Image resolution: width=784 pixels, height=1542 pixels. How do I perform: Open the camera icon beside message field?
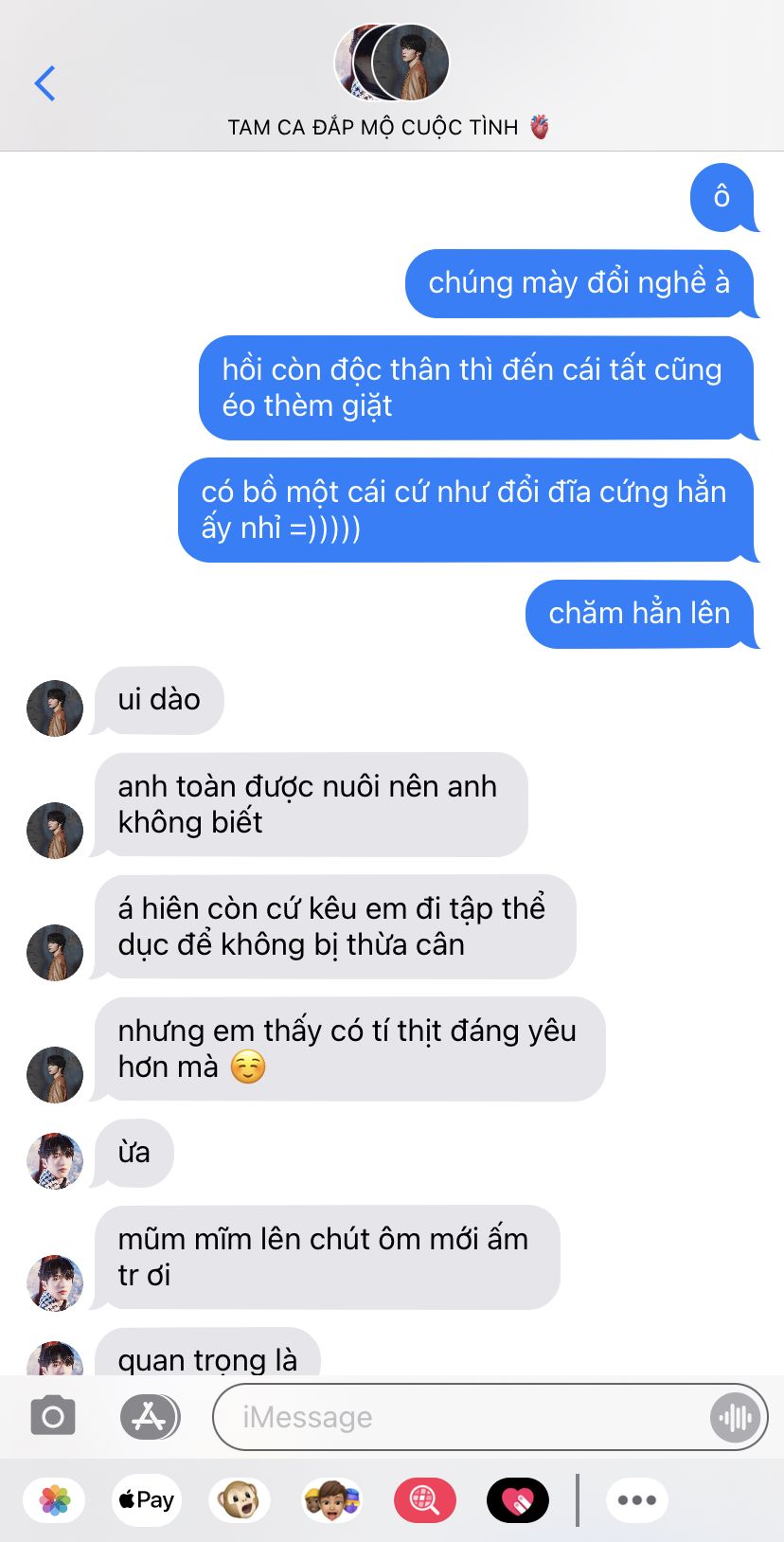click(53, 1417)
